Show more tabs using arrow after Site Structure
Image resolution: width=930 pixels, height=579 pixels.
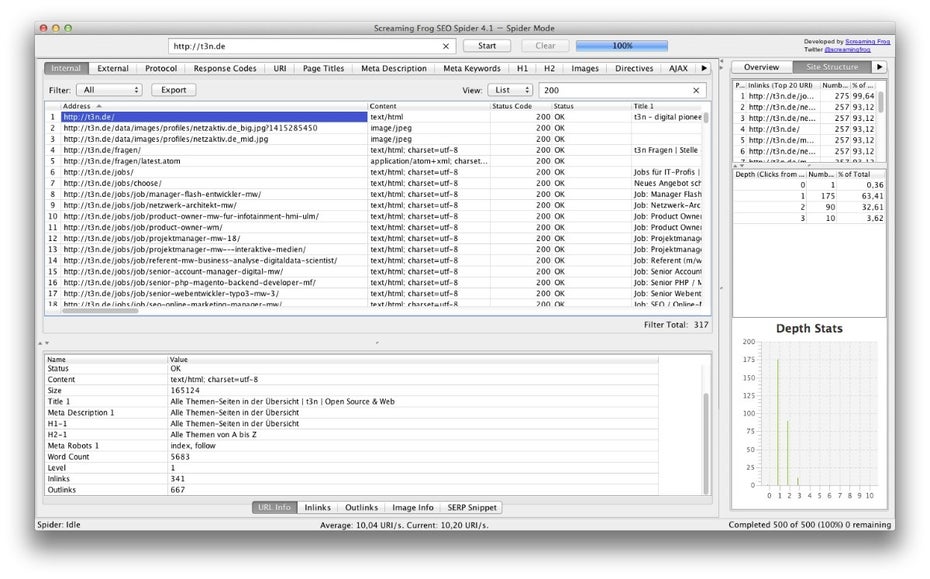pos(880,67)
